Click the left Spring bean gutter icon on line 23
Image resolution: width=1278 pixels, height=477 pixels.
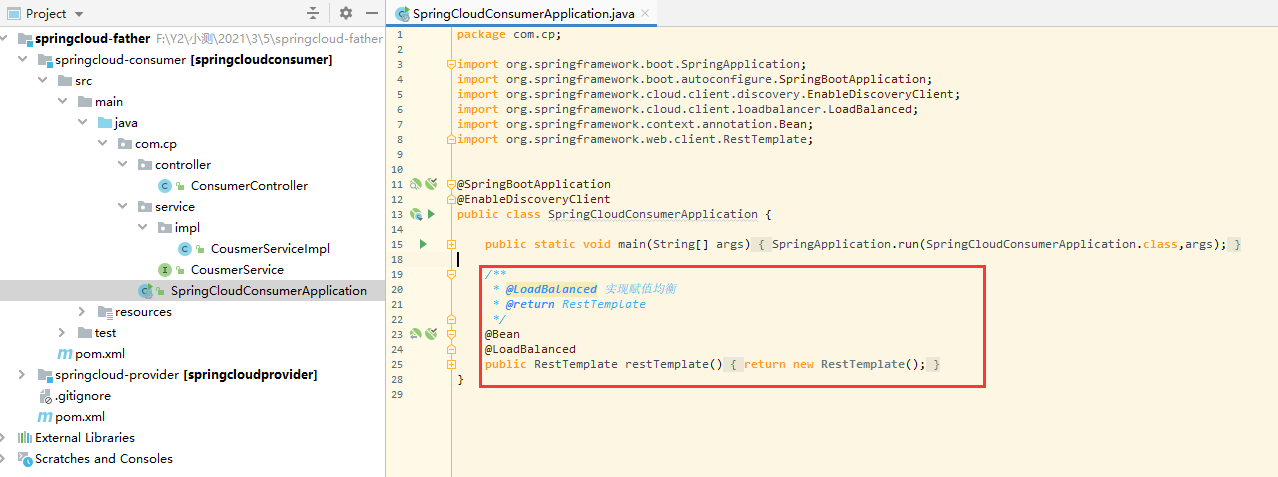pos(416,334)
